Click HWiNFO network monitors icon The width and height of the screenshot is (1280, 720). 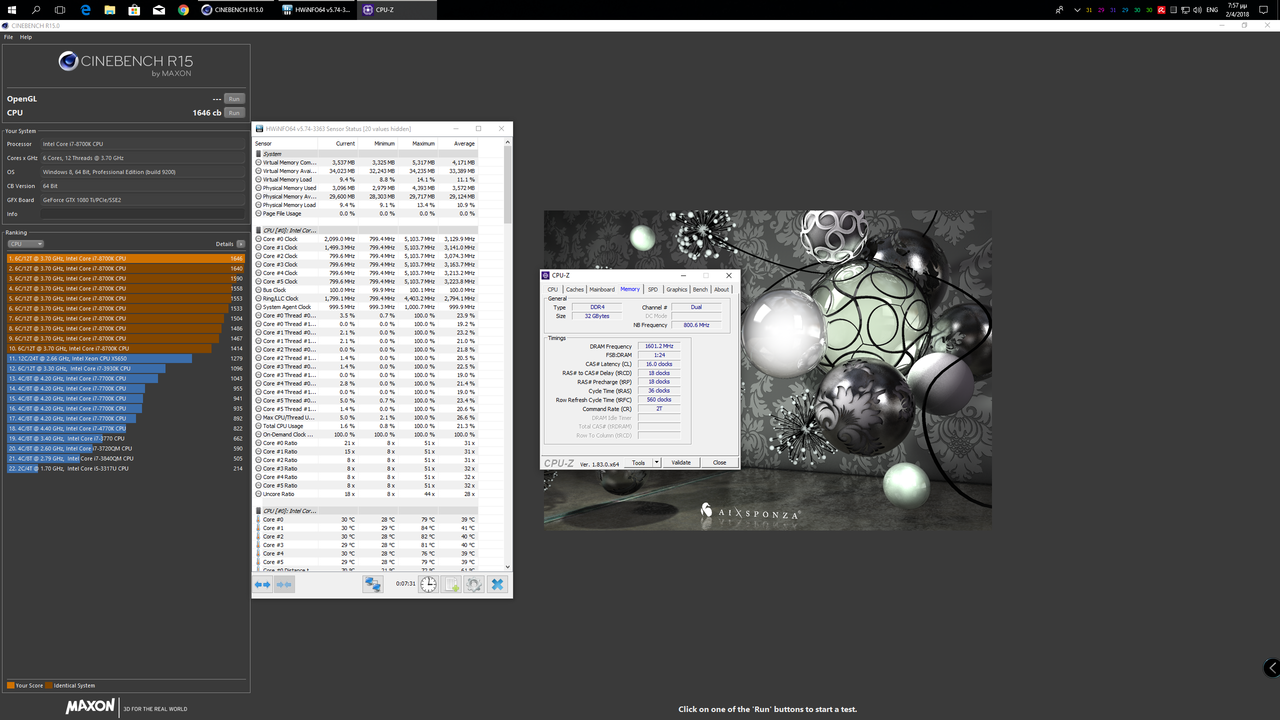[373, 584]
